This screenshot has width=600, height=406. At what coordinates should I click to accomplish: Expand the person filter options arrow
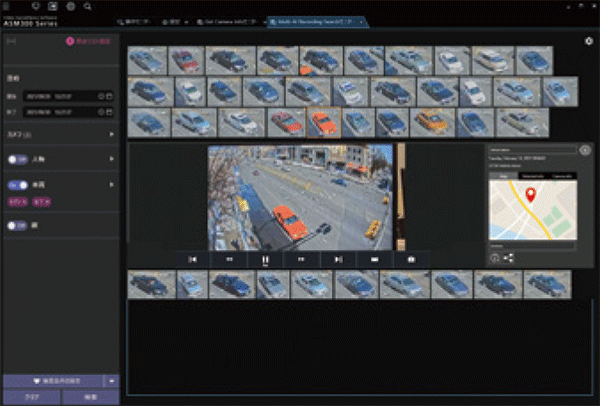click(x=111, y=159)
